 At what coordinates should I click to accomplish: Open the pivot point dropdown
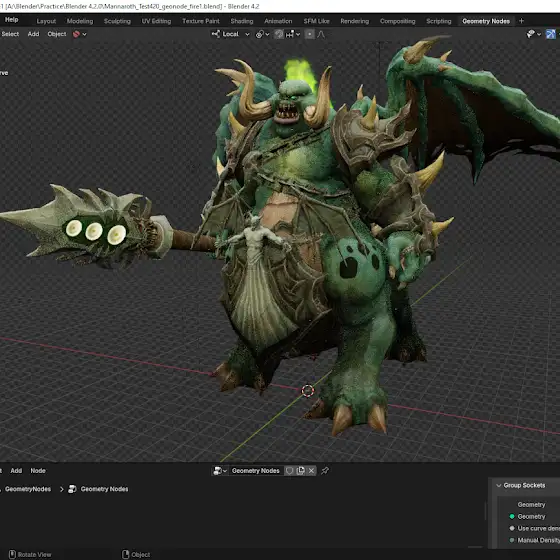click(x=262, y=34)
